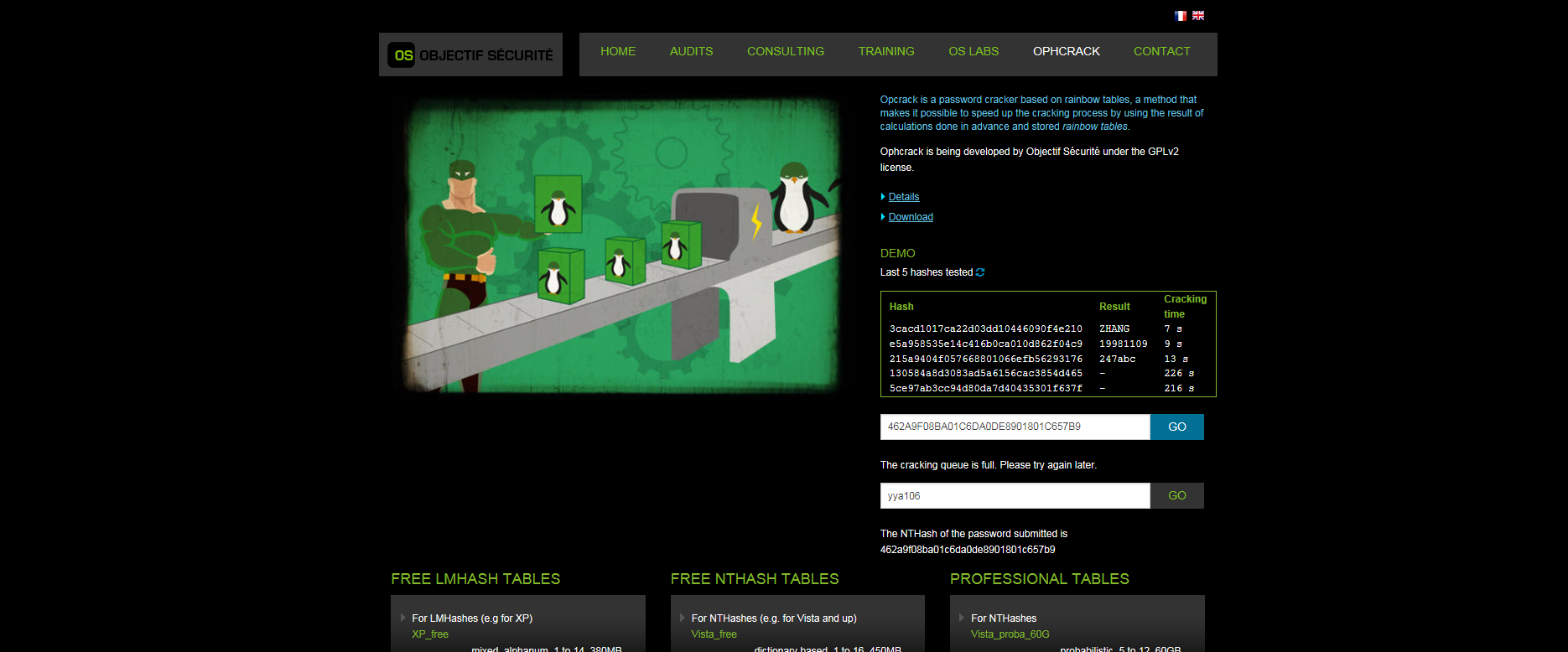
Task: Switch site language to French flag
Action: coord(1181,16)
